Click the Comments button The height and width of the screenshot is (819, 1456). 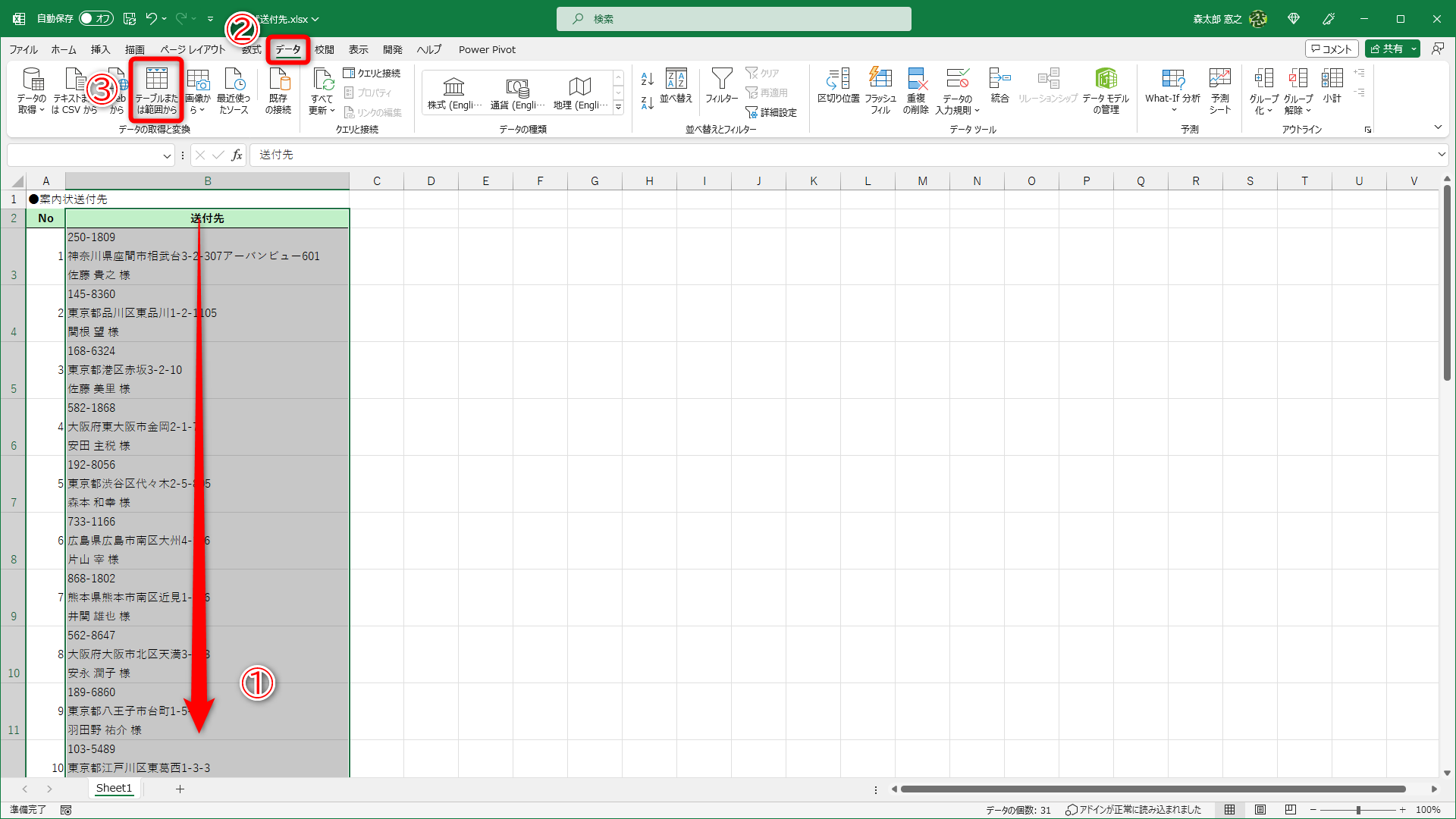click(x=1332, y=49)
